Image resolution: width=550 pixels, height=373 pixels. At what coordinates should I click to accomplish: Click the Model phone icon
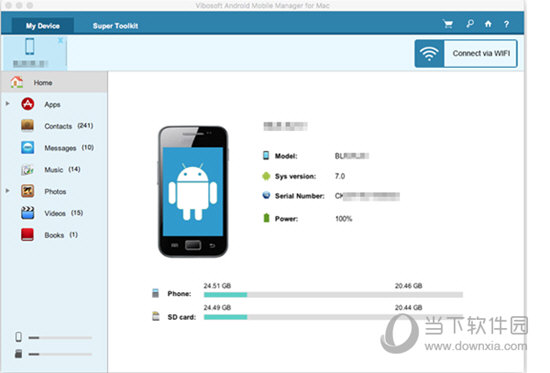266,155
